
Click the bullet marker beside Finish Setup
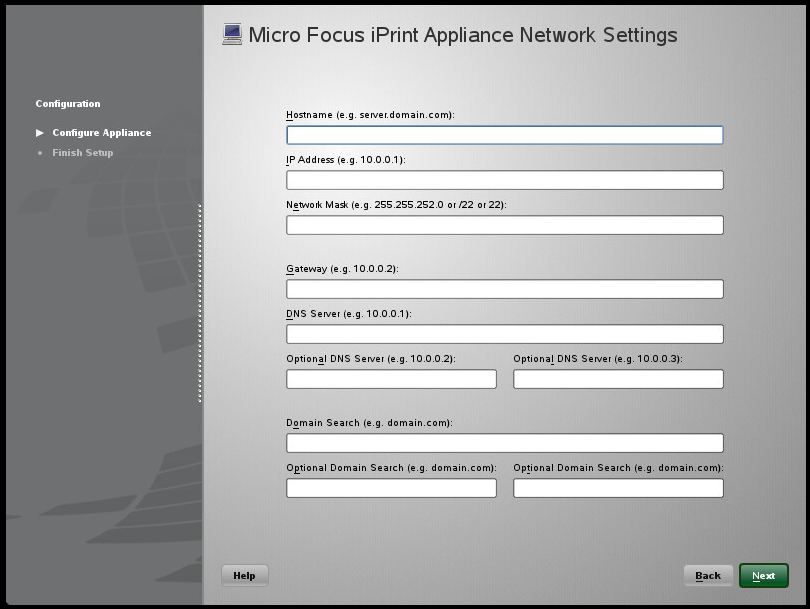pyautogui.click(x=40, y=153)
